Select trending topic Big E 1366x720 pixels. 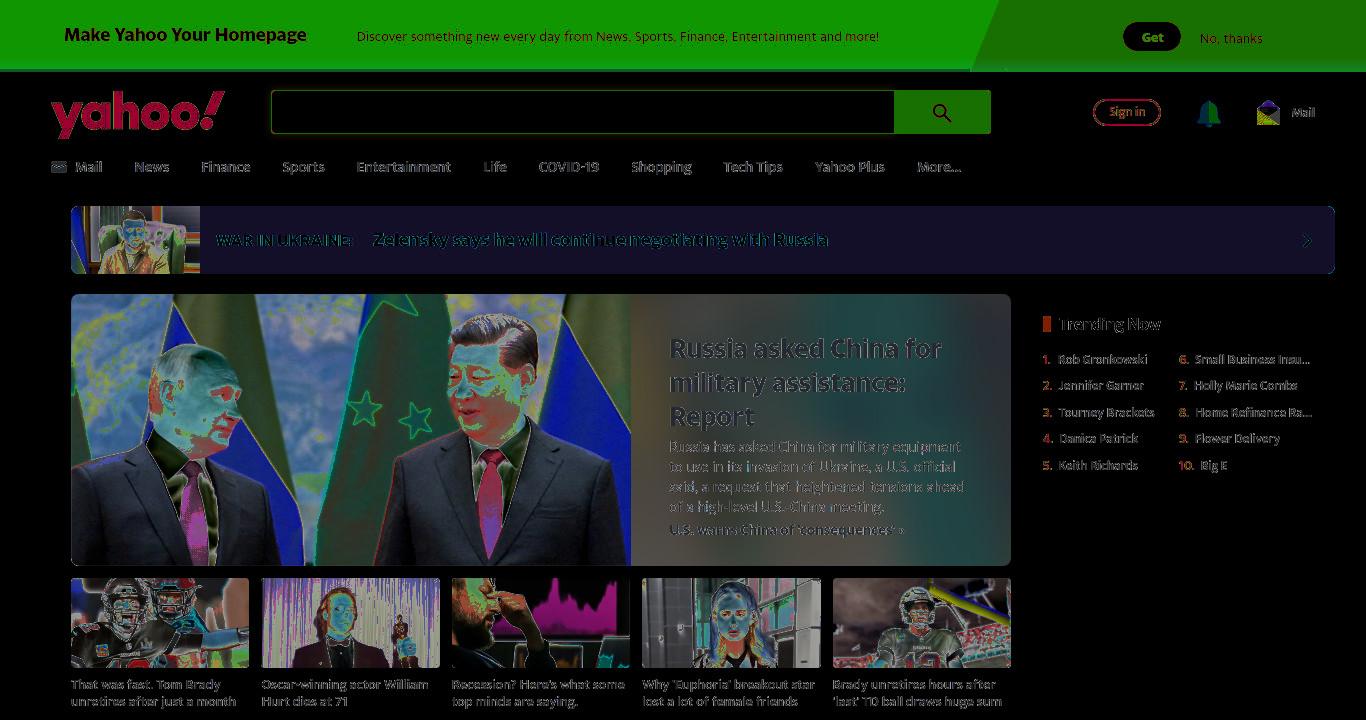[x=1214, y=465]
